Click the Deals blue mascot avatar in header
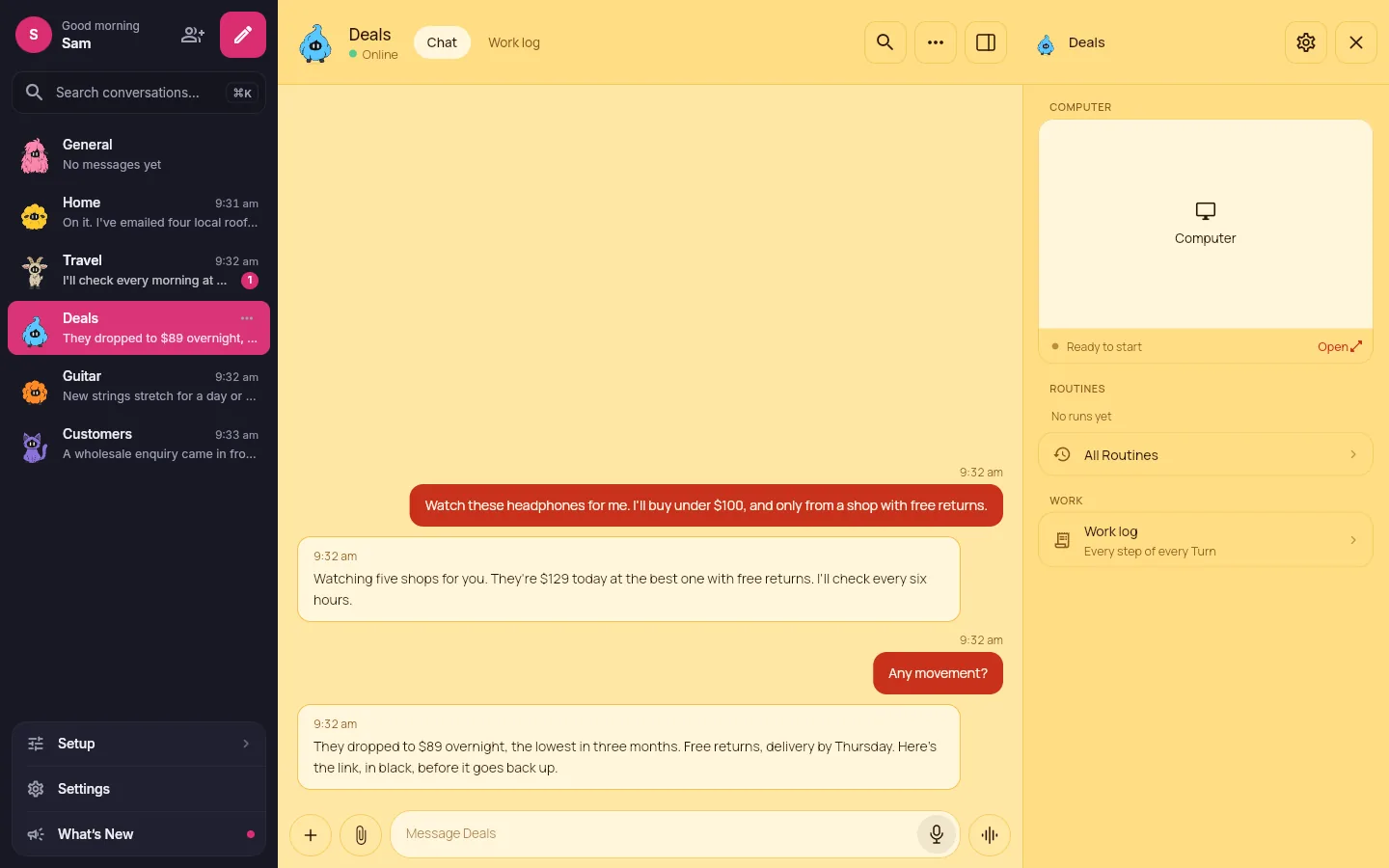This screenshot has height=868, width=1389. tap(315, 43)
